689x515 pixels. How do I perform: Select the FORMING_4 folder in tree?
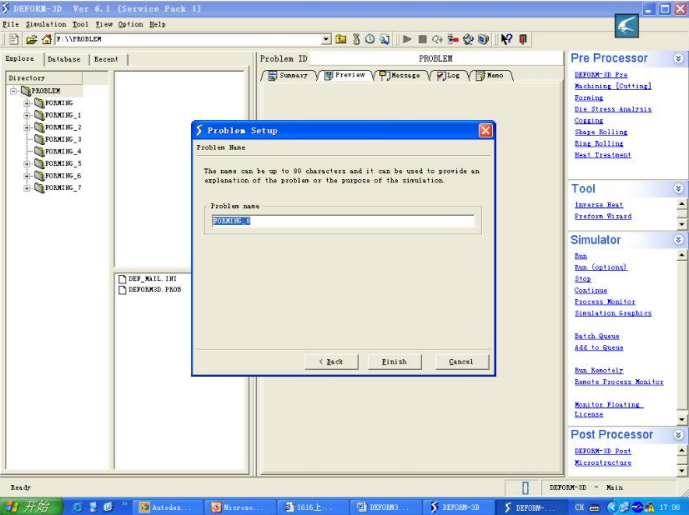[x=58, y=152]
